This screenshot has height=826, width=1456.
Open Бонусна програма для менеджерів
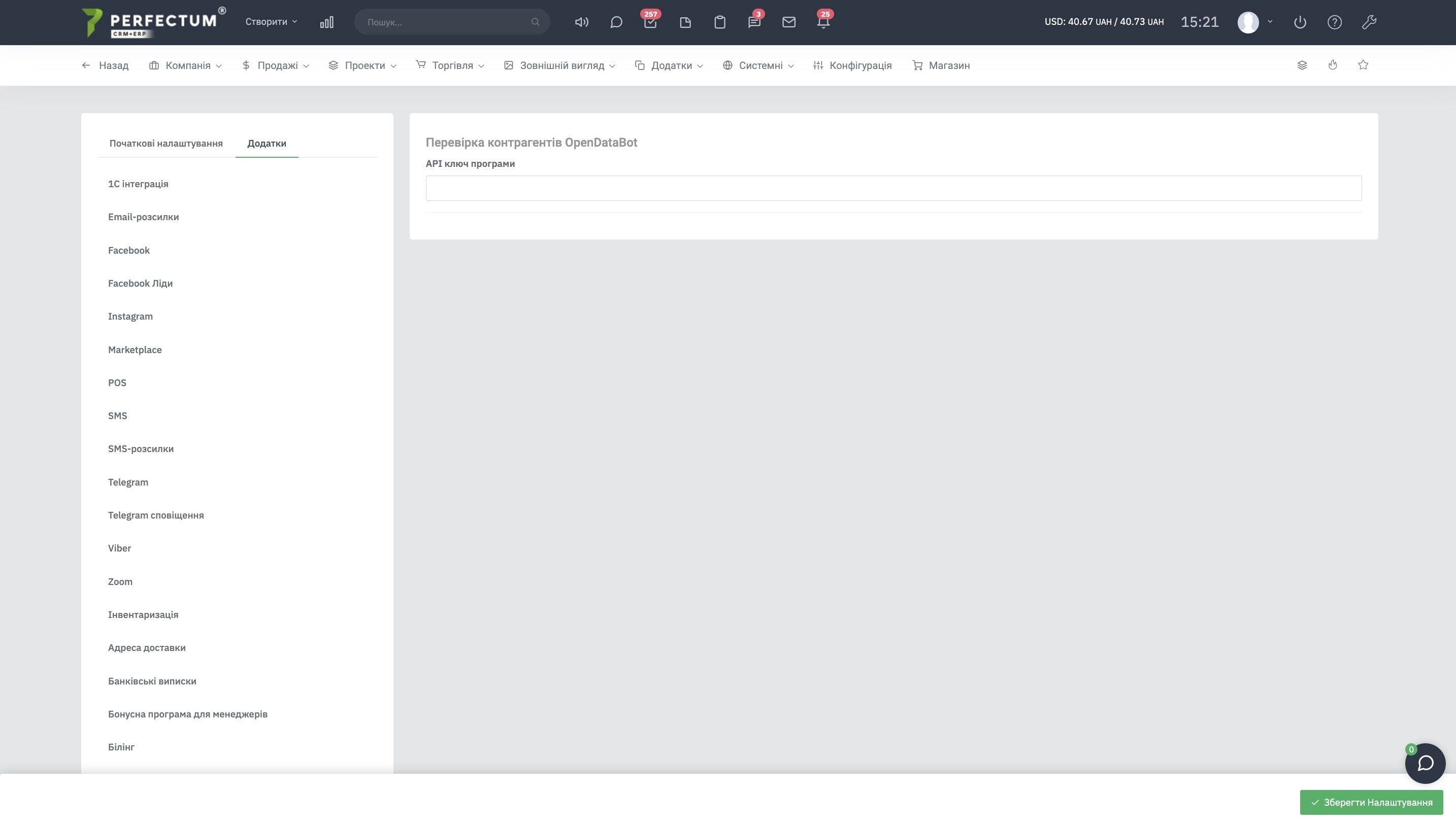point(188,714)
